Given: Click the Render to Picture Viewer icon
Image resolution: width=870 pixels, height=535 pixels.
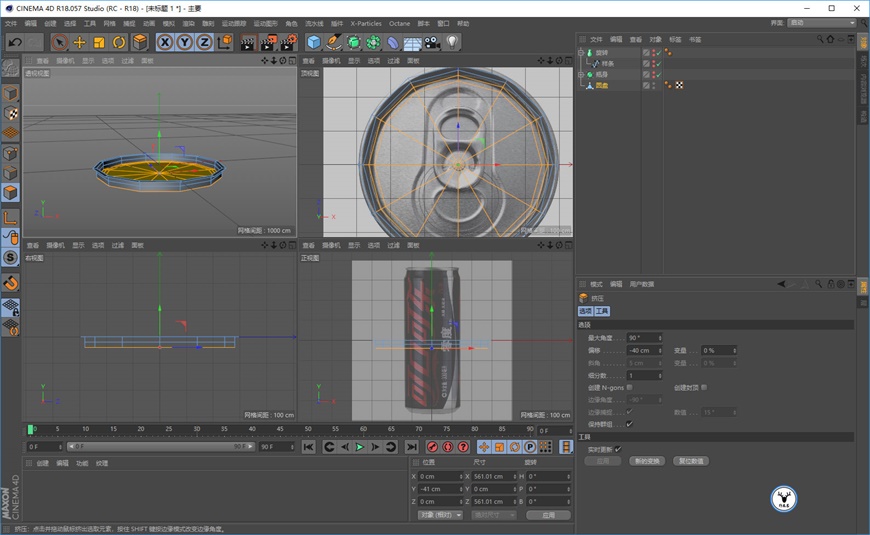Looking at the screenshot, I should [269, 42].
